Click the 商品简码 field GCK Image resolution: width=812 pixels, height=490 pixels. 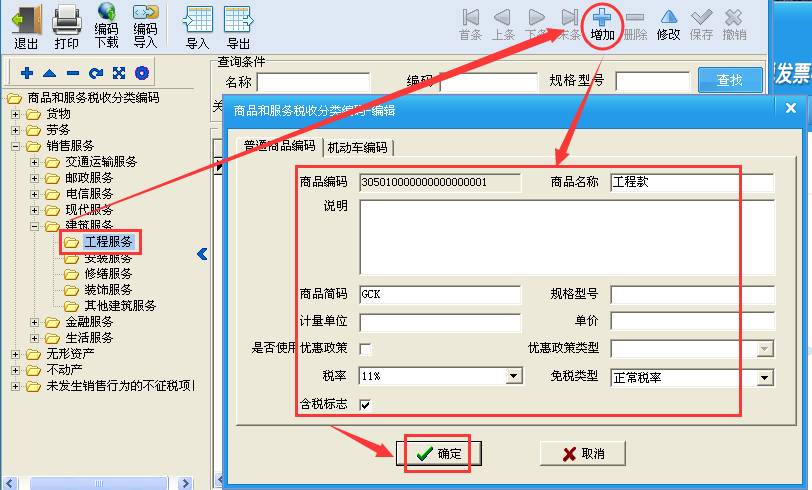click(x=440, y=295)
